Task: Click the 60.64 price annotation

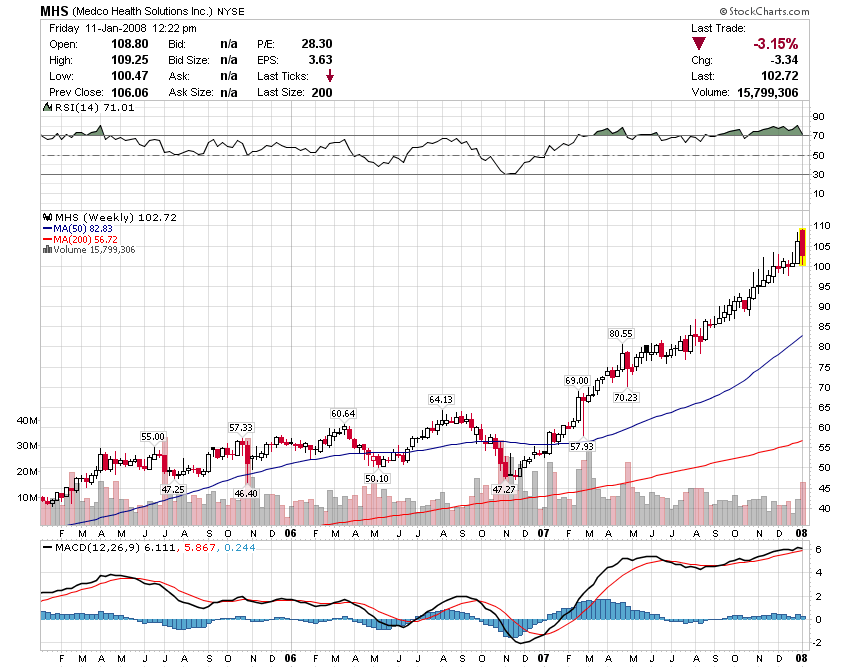Action: [x=343, y=414]
